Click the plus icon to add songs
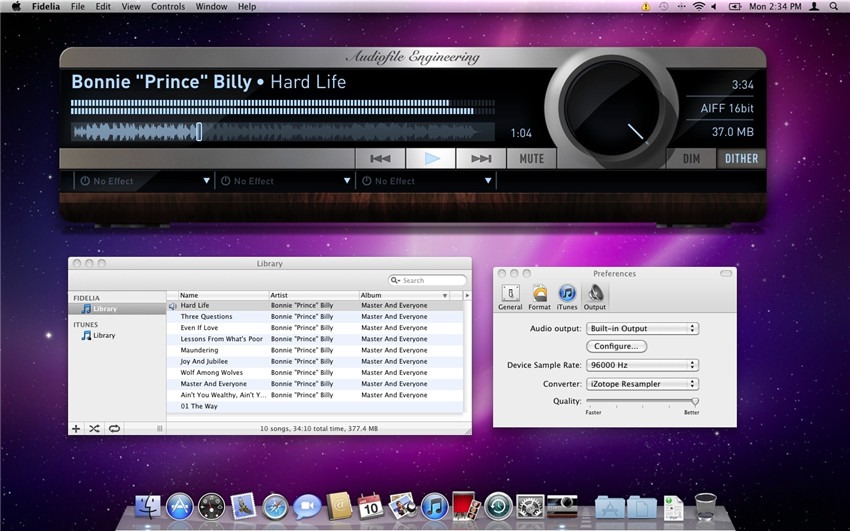The image size is (850, 531). point(76,428)
